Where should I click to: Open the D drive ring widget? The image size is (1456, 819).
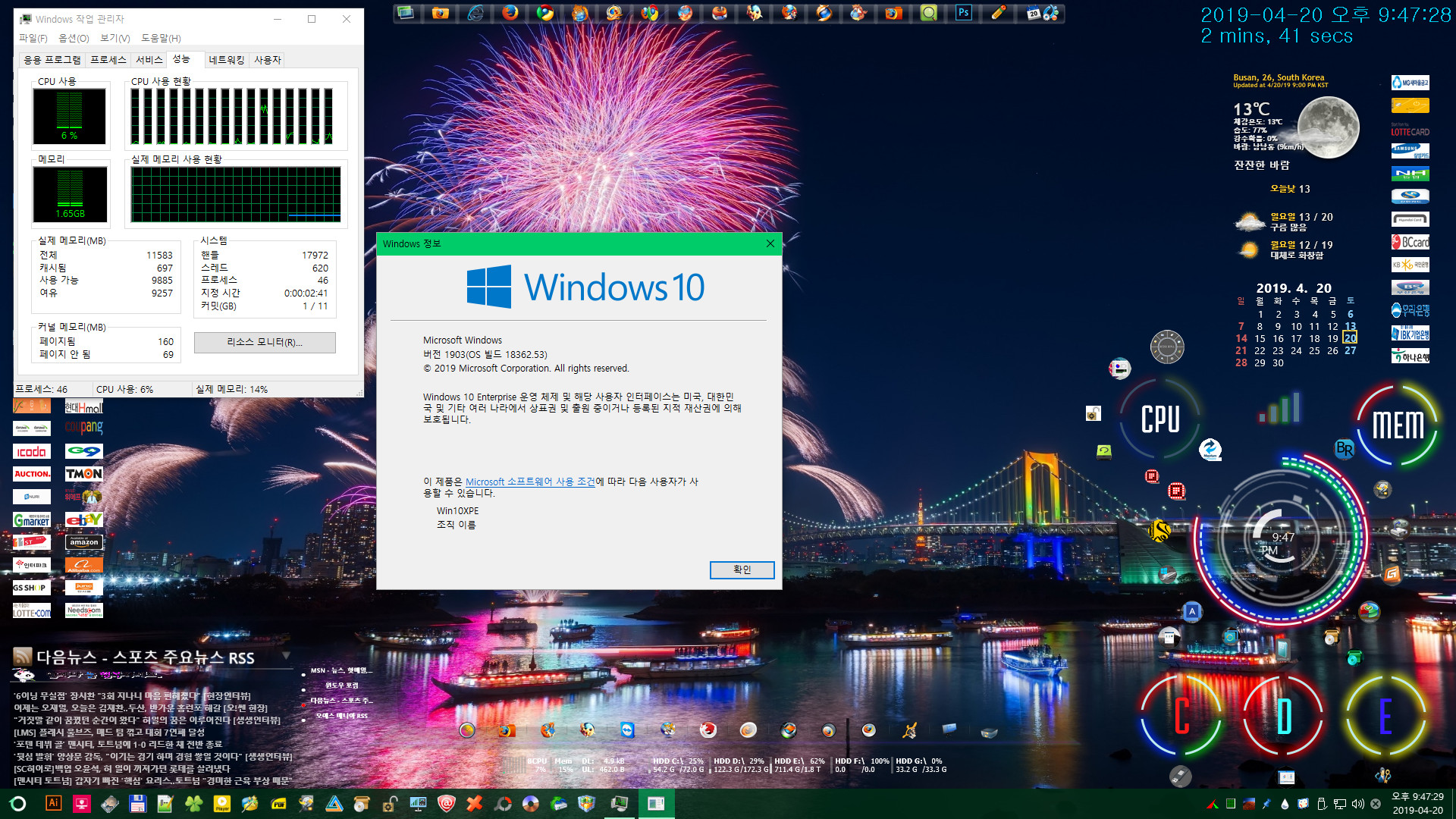pos(1284,716)
